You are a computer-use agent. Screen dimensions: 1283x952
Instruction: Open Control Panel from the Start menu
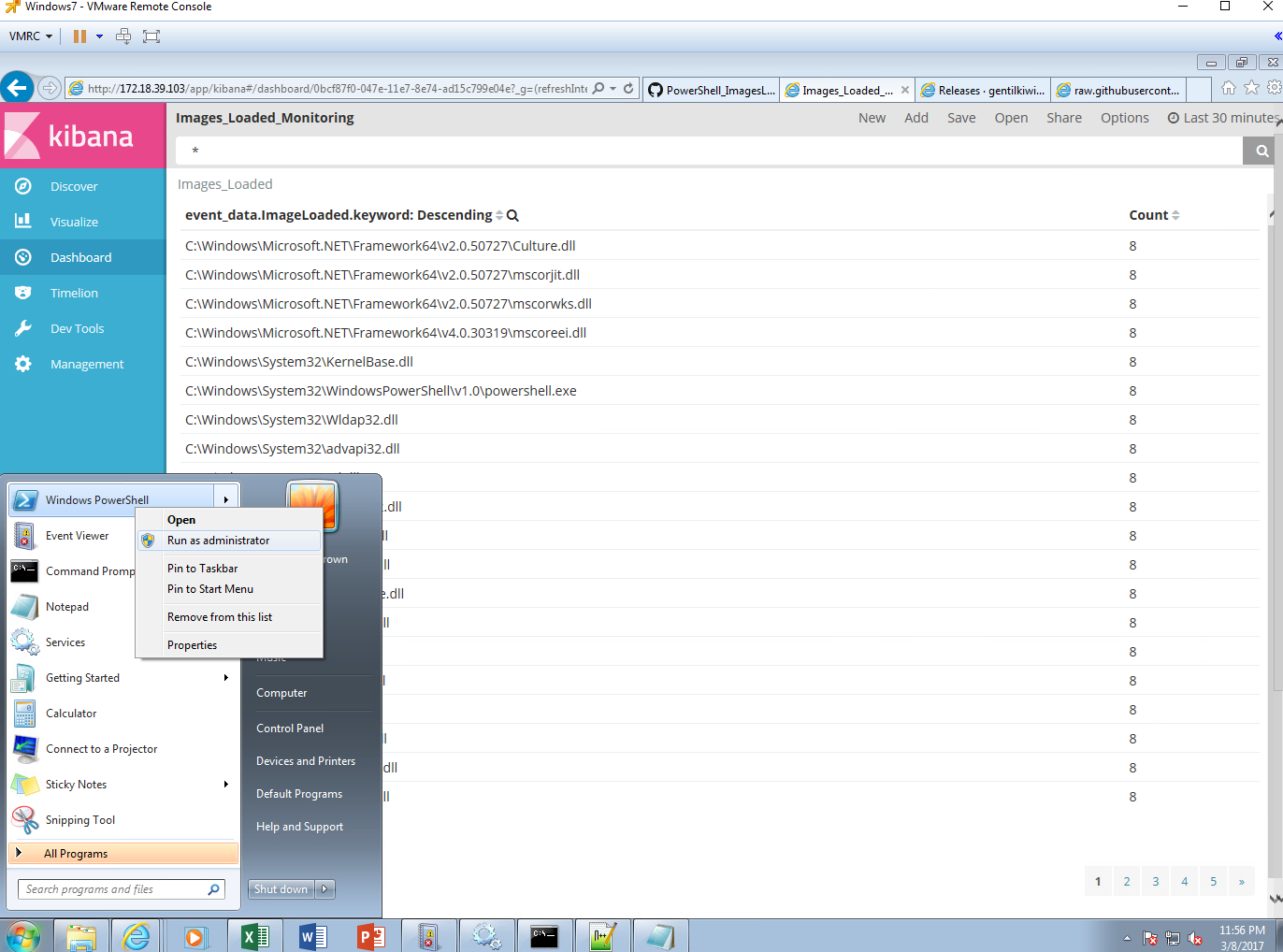point(290,728)
